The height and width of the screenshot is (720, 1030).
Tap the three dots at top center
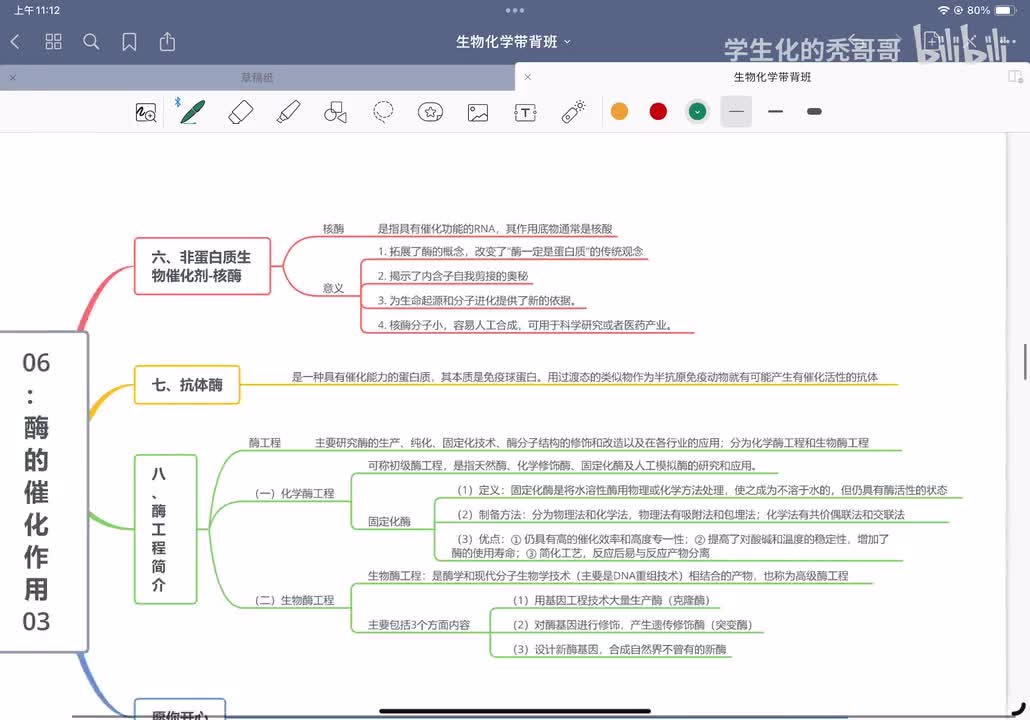pos(515,11)
